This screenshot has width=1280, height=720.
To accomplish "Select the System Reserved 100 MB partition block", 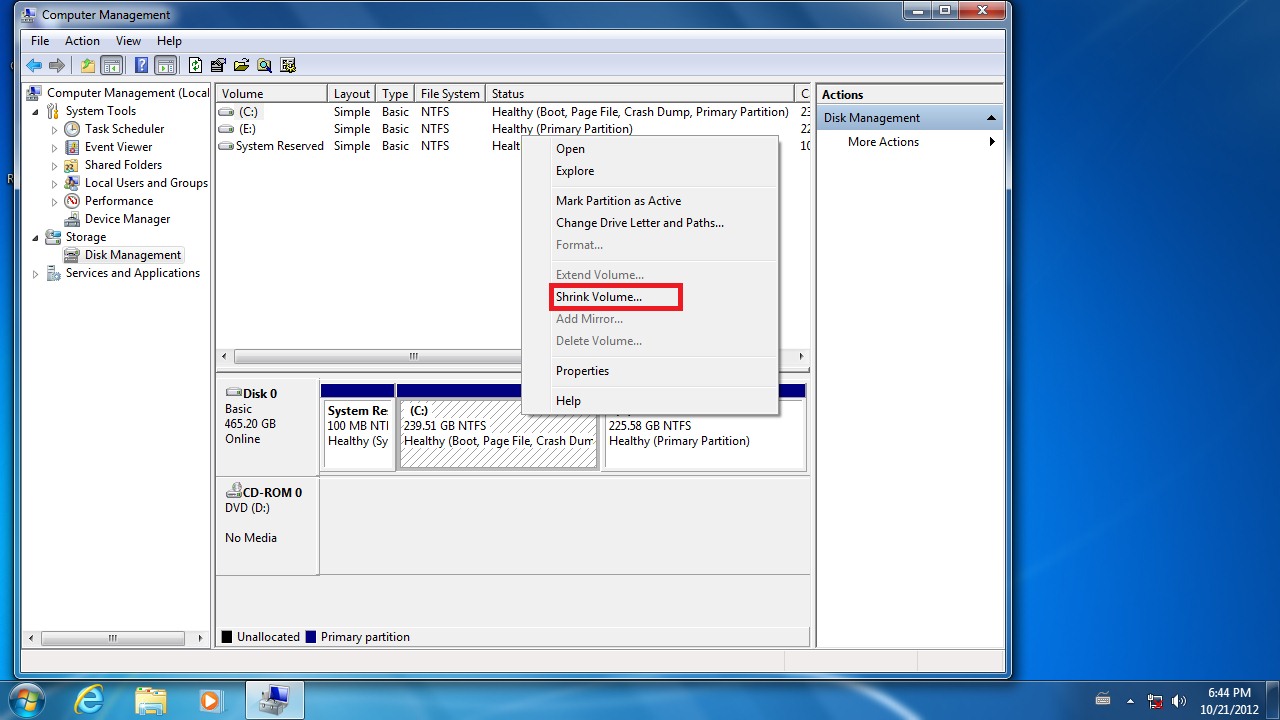I will pyautogui.click(x=358, y=433).
